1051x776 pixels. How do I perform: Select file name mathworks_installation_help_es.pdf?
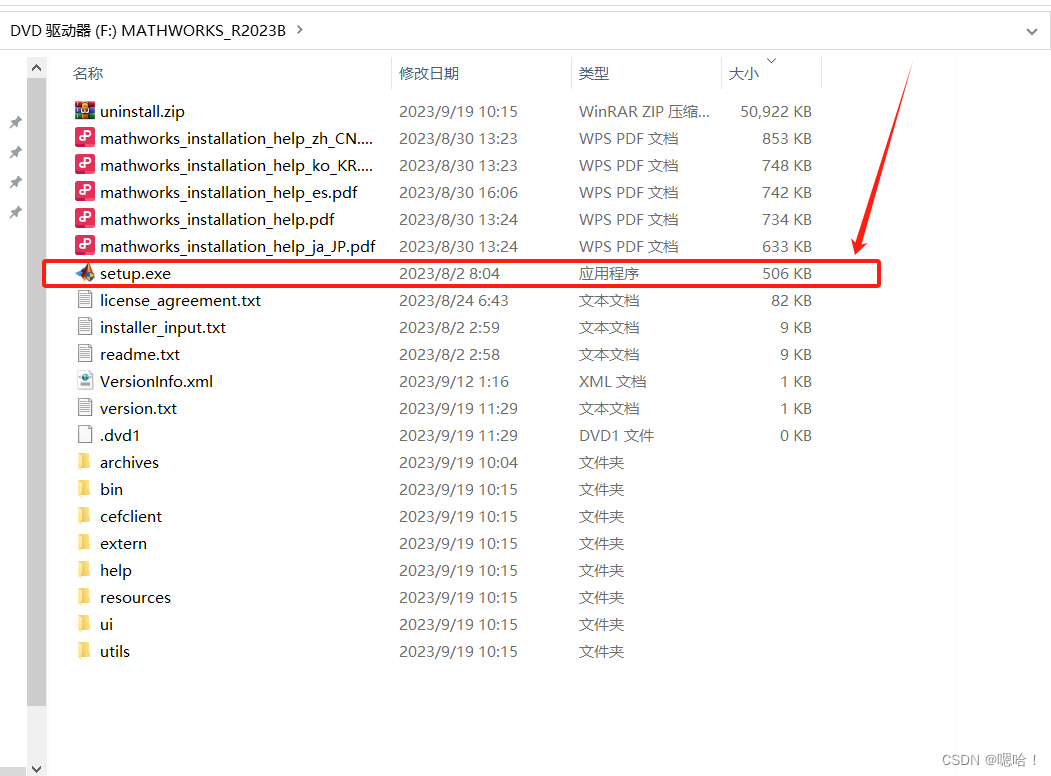[229, 193]
